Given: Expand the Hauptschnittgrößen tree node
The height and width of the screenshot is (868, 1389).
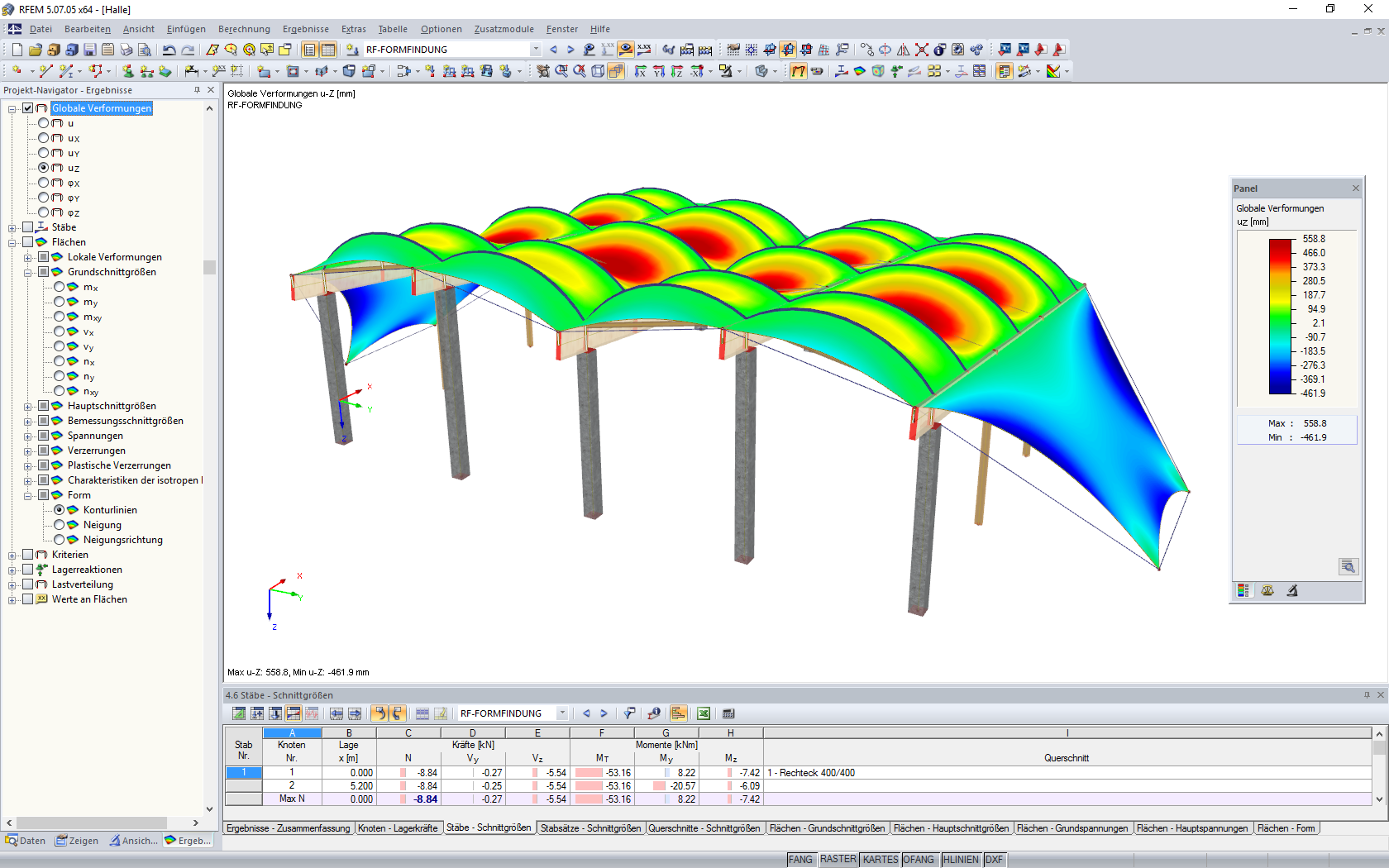Looking at the screenshot, I should point(28,406).
